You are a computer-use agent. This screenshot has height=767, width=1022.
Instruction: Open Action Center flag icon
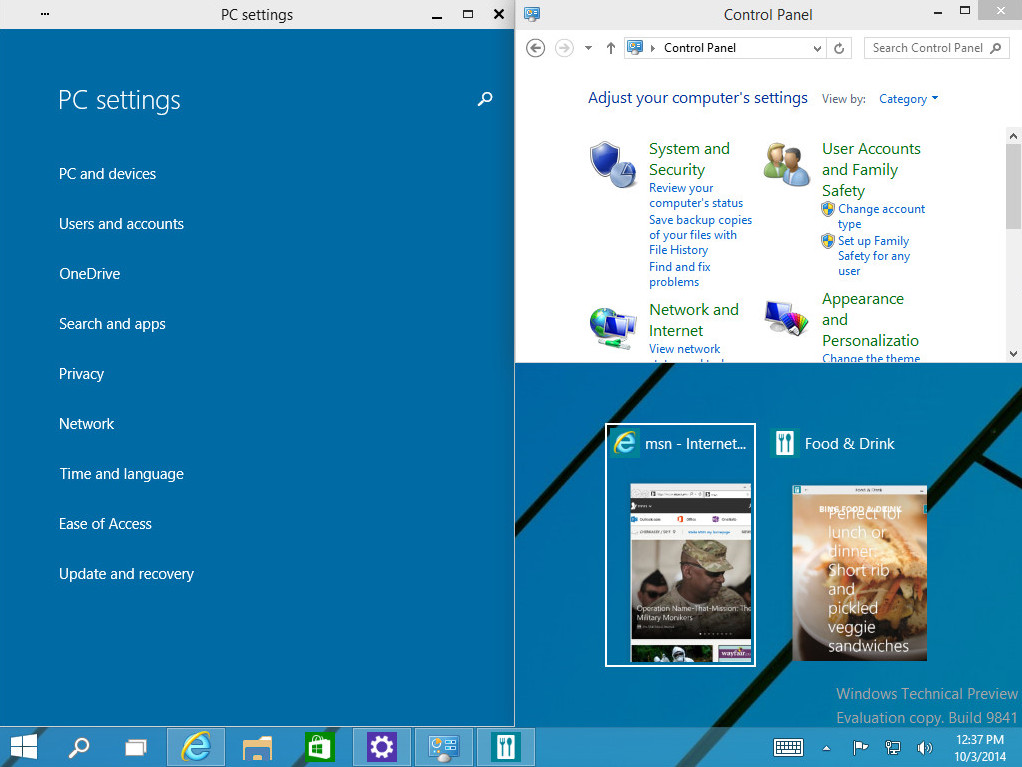(860, 747)
